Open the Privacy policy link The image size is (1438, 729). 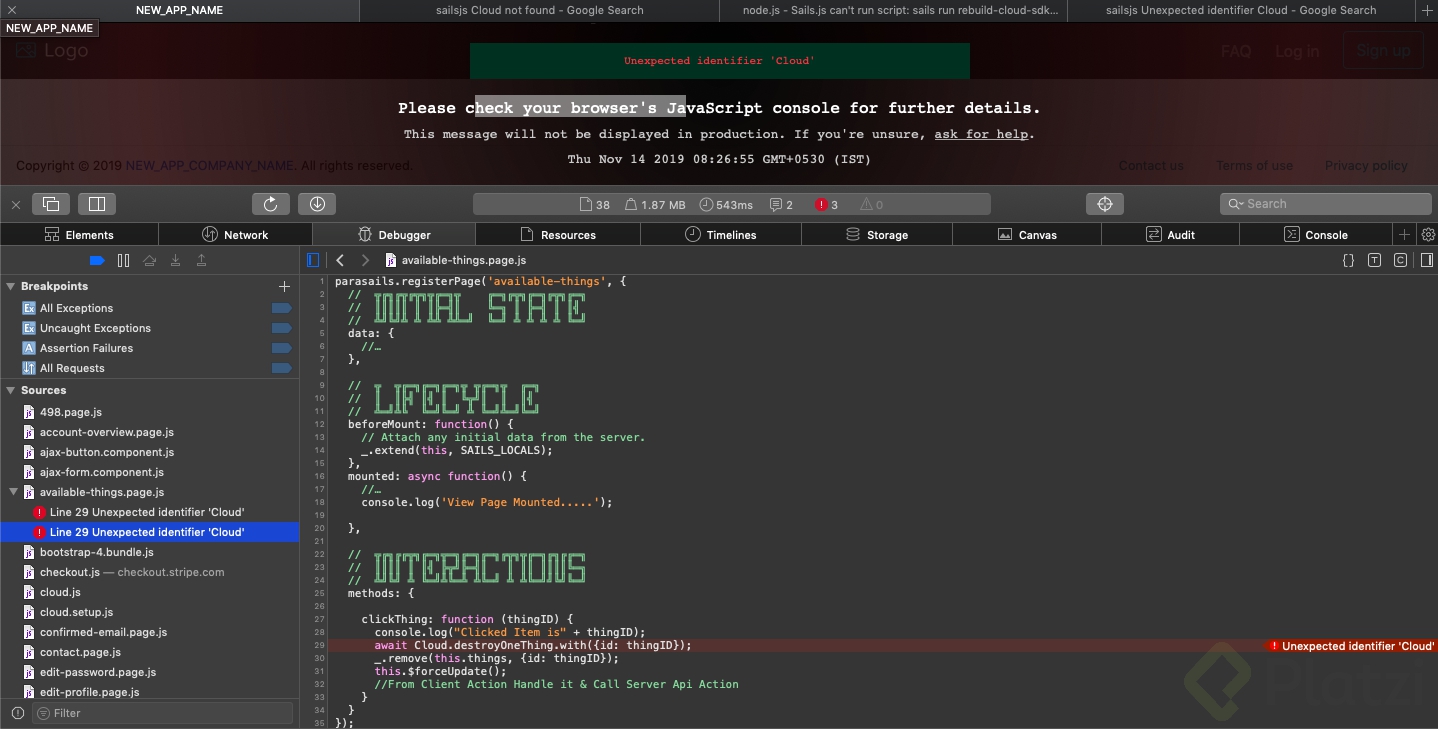click(x=1366, y=166)
